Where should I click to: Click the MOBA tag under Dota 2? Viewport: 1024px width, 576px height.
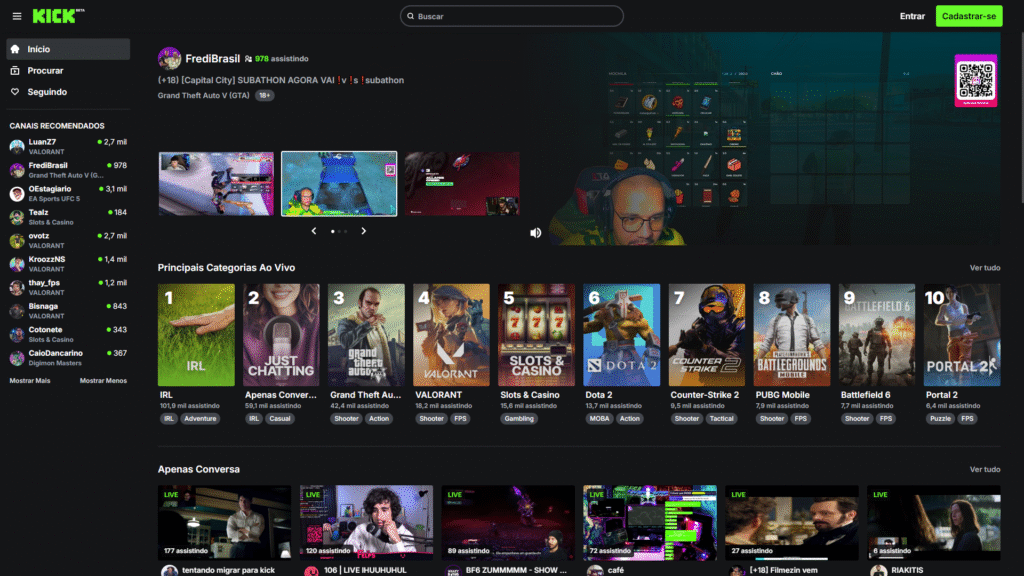599,419
